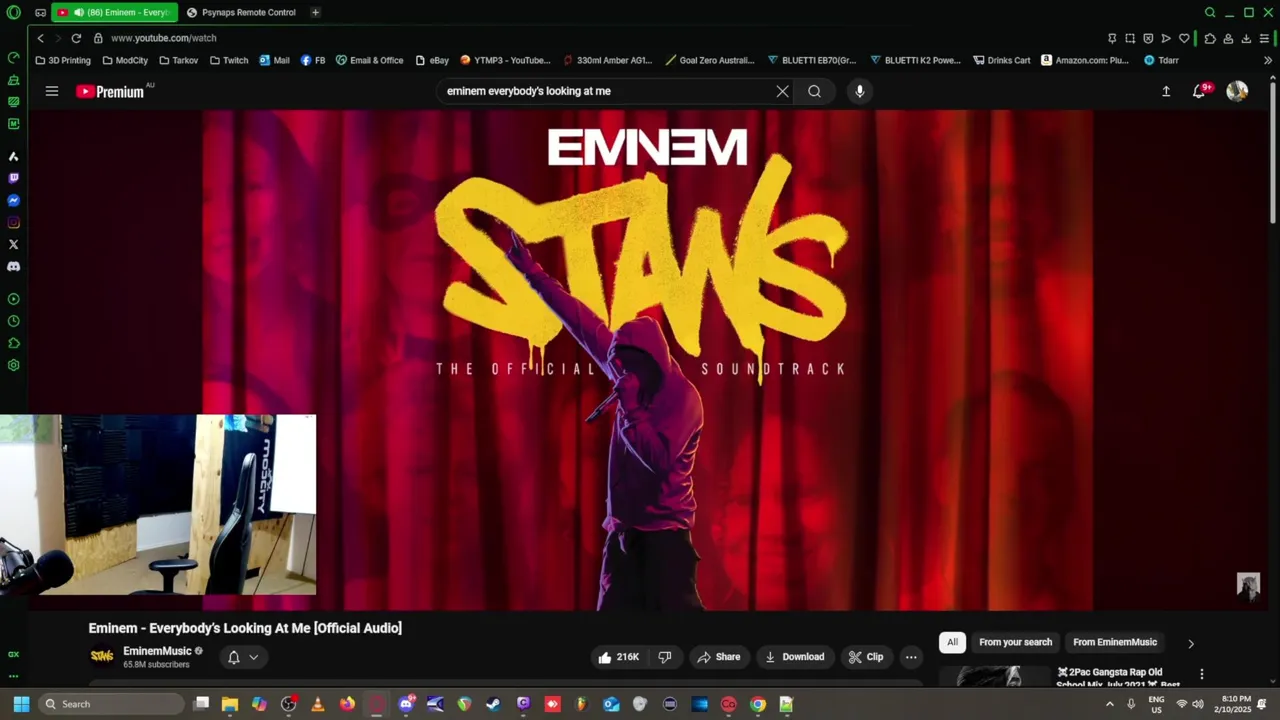Take a snapshot with browser toolbar icon
This screenshot has height=720, width=1280.
(1130, 38)
